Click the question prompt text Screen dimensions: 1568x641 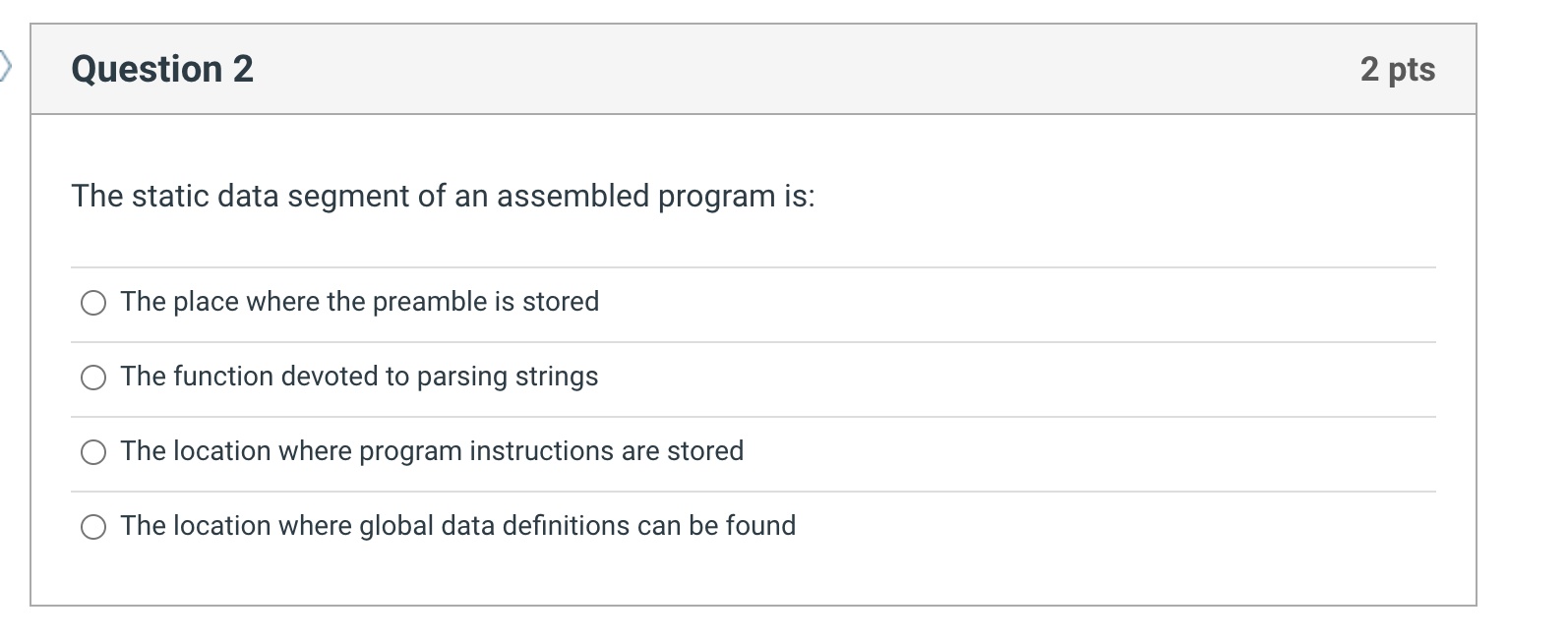(443, 196)
